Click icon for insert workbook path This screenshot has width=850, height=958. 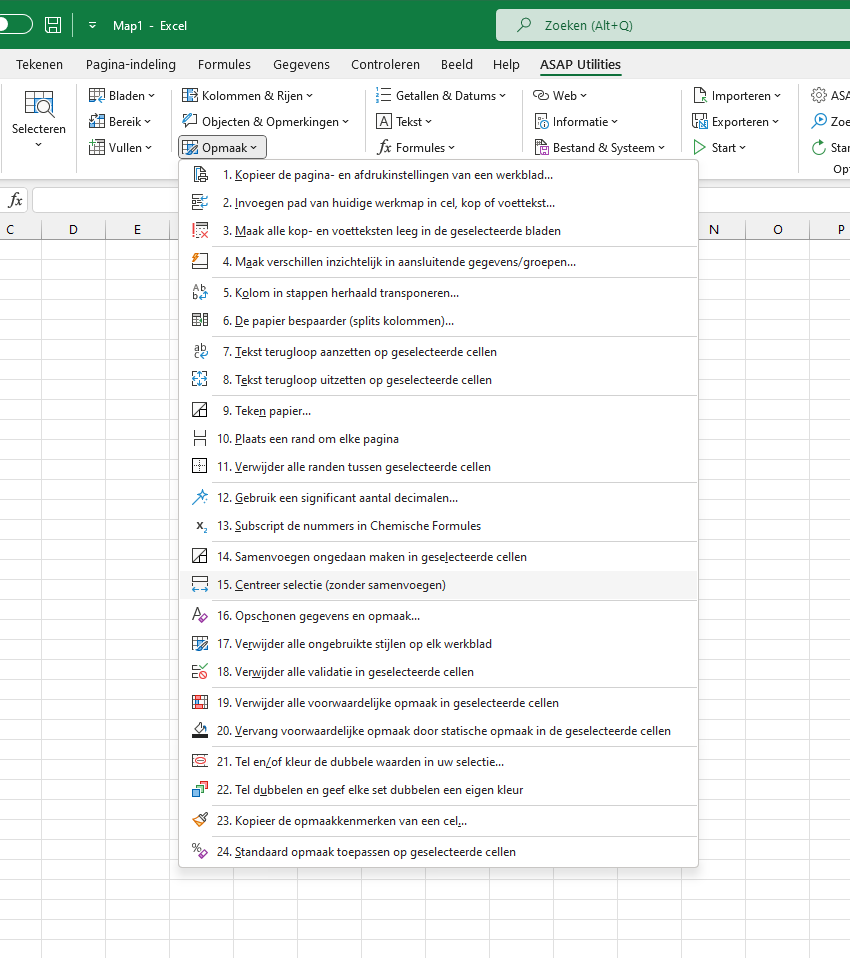(200, 203)
